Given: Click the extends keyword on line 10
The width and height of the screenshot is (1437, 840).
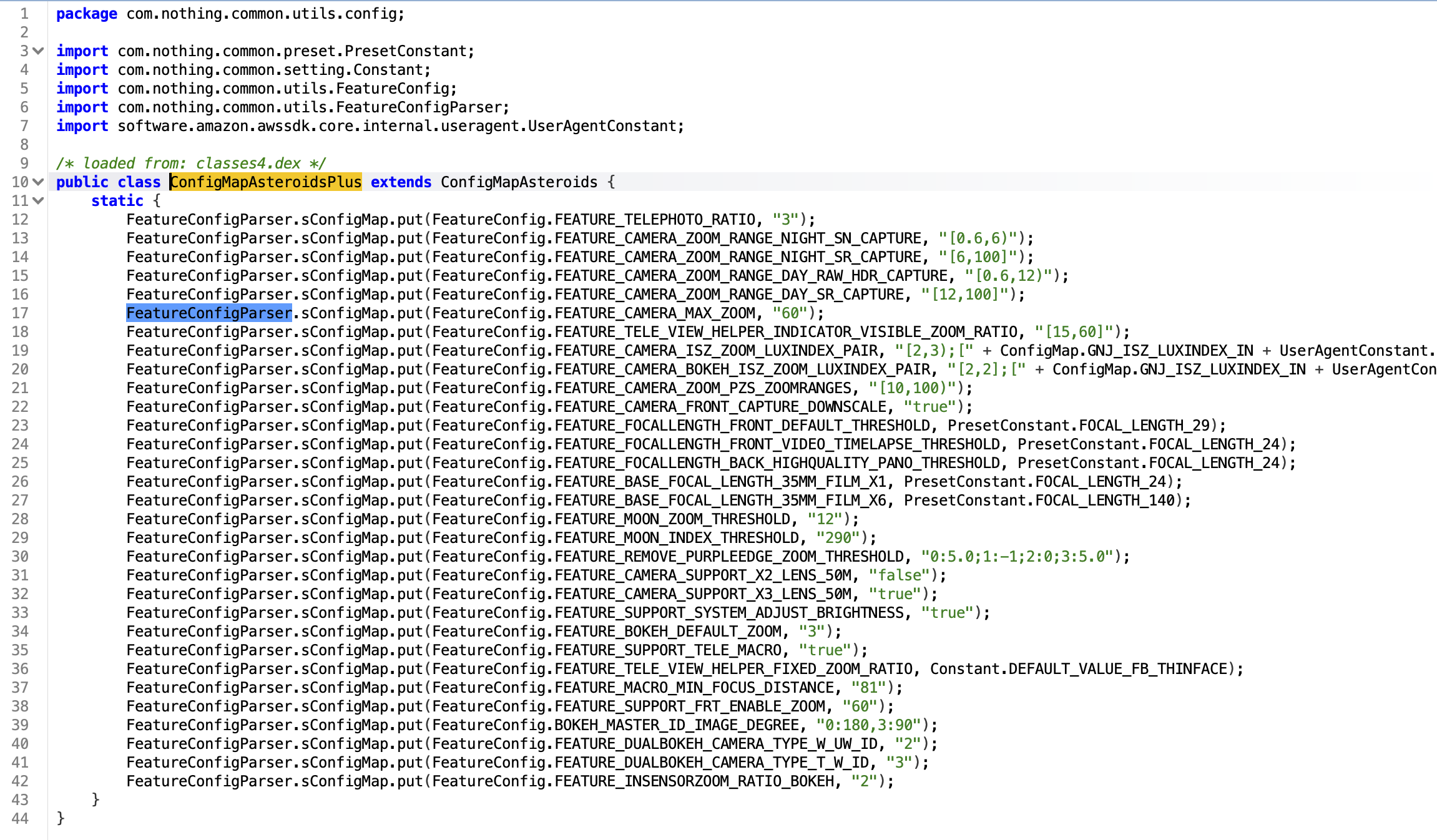Looking at the screenshot, I should coord(400,182).
